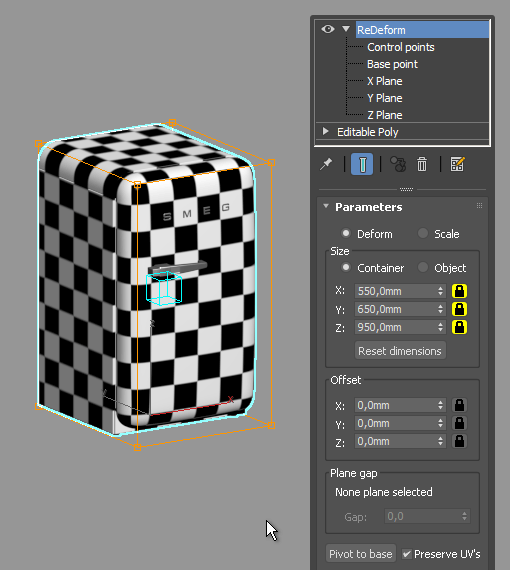Collapse the ReDeform modifier sub-tree
Viewport: 510px width, 570px height.
tap(346, 29)
